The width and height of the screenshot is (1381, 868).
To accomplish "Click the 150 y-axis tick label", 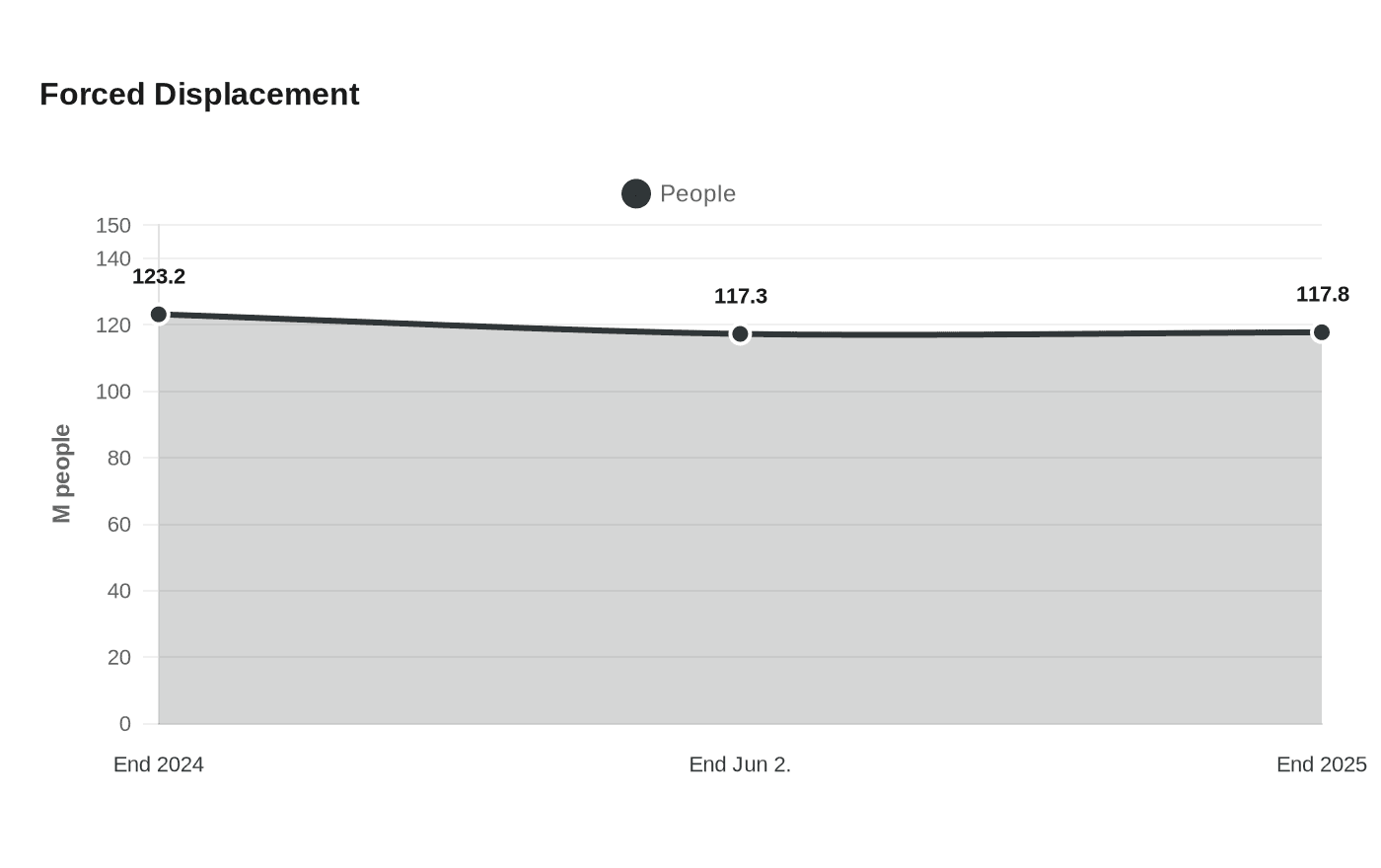I will click(x=113, y=226).
